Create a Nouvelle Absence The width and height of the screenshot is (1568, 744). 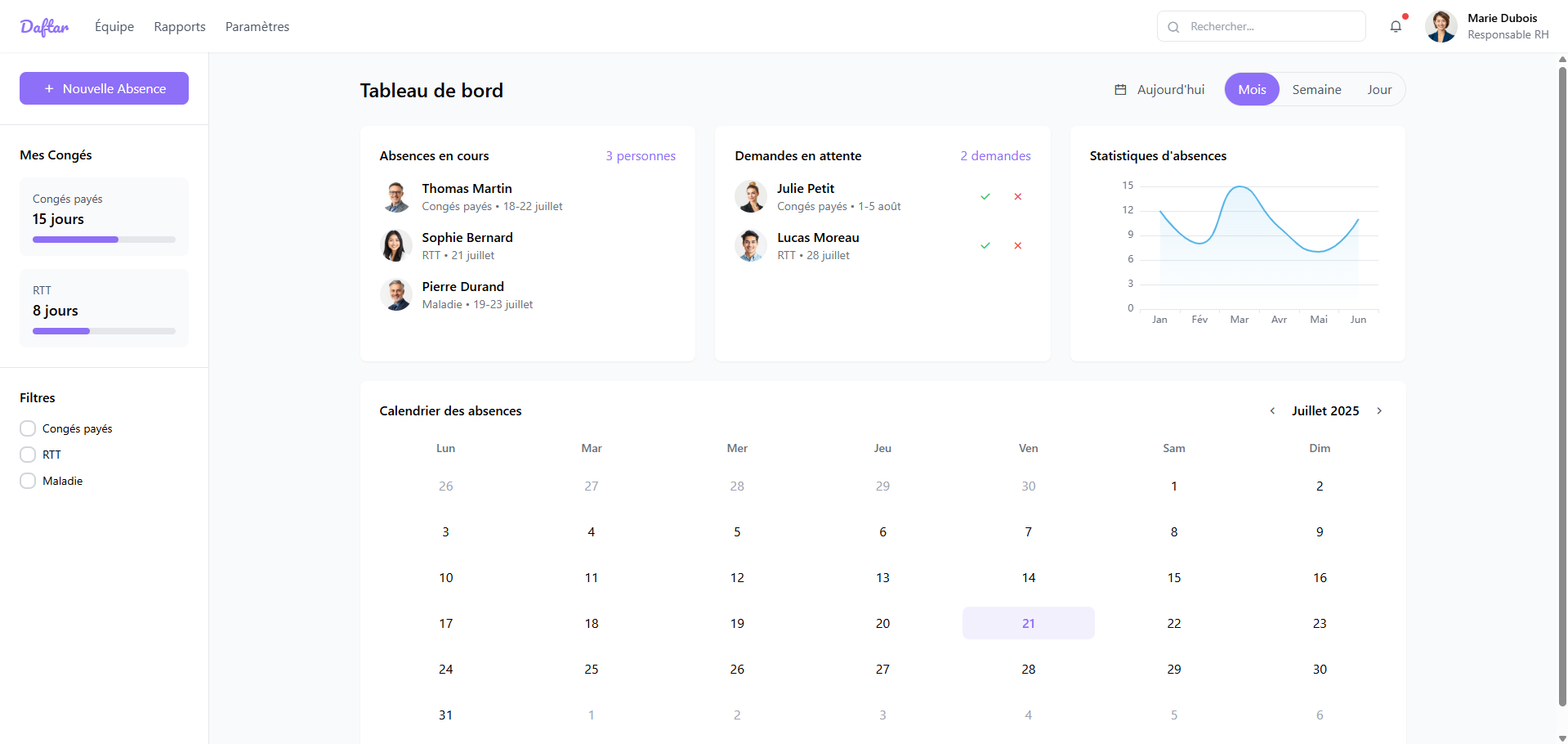coord(103,87)
